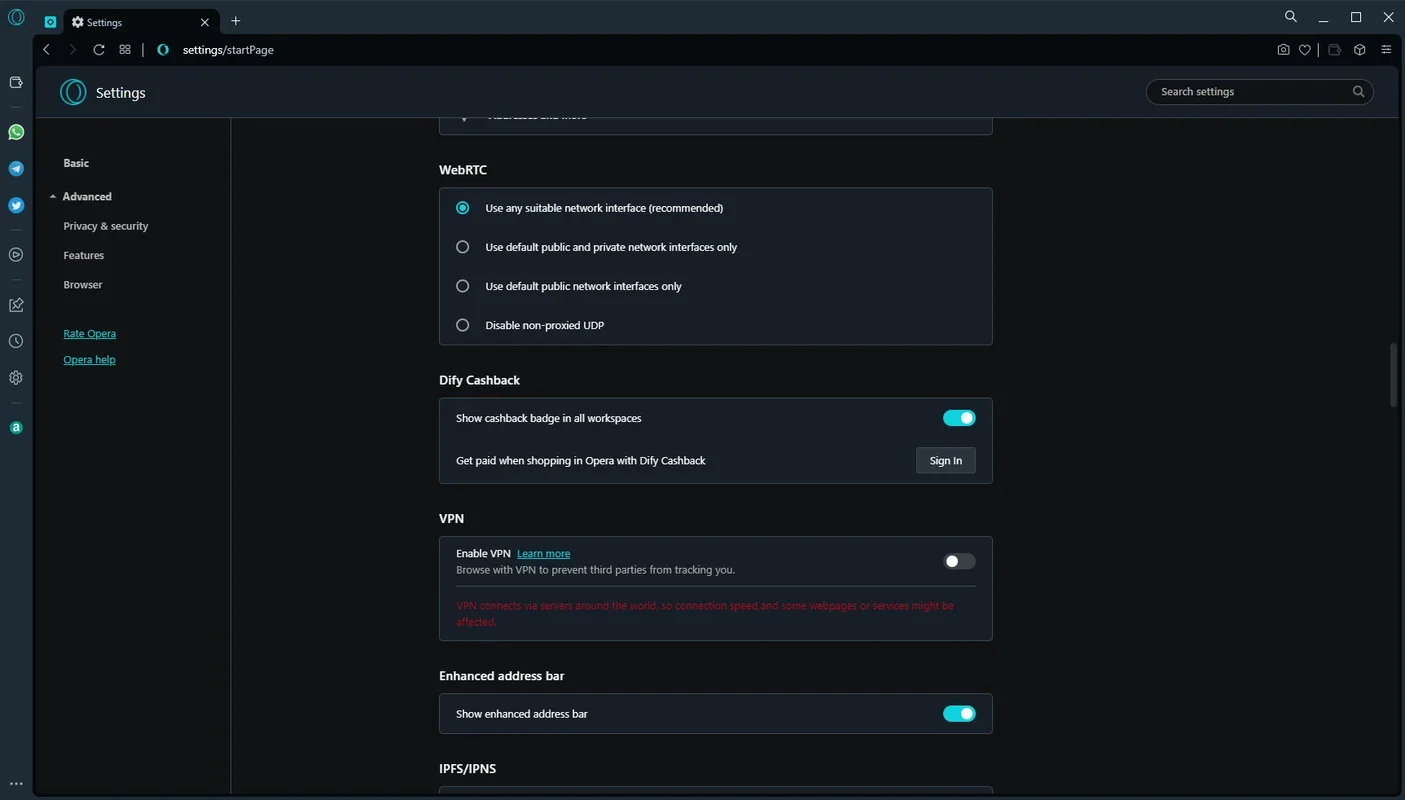1405x800 pixels.
Task: Click 'Get paid when shopping in Opera' text
Action: (x=581, y=461)
